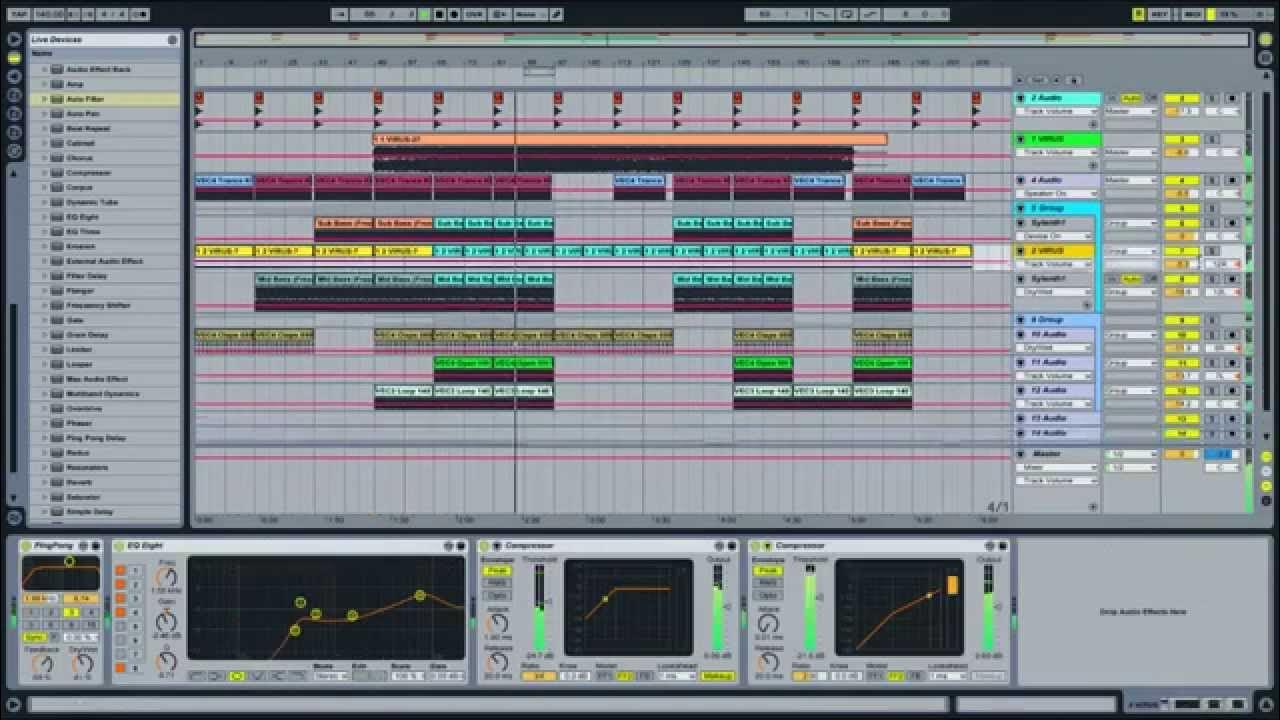Select the orange 1 VIRUS audio clip
This screenshot has width=1280, height=720.
[630, 139]
